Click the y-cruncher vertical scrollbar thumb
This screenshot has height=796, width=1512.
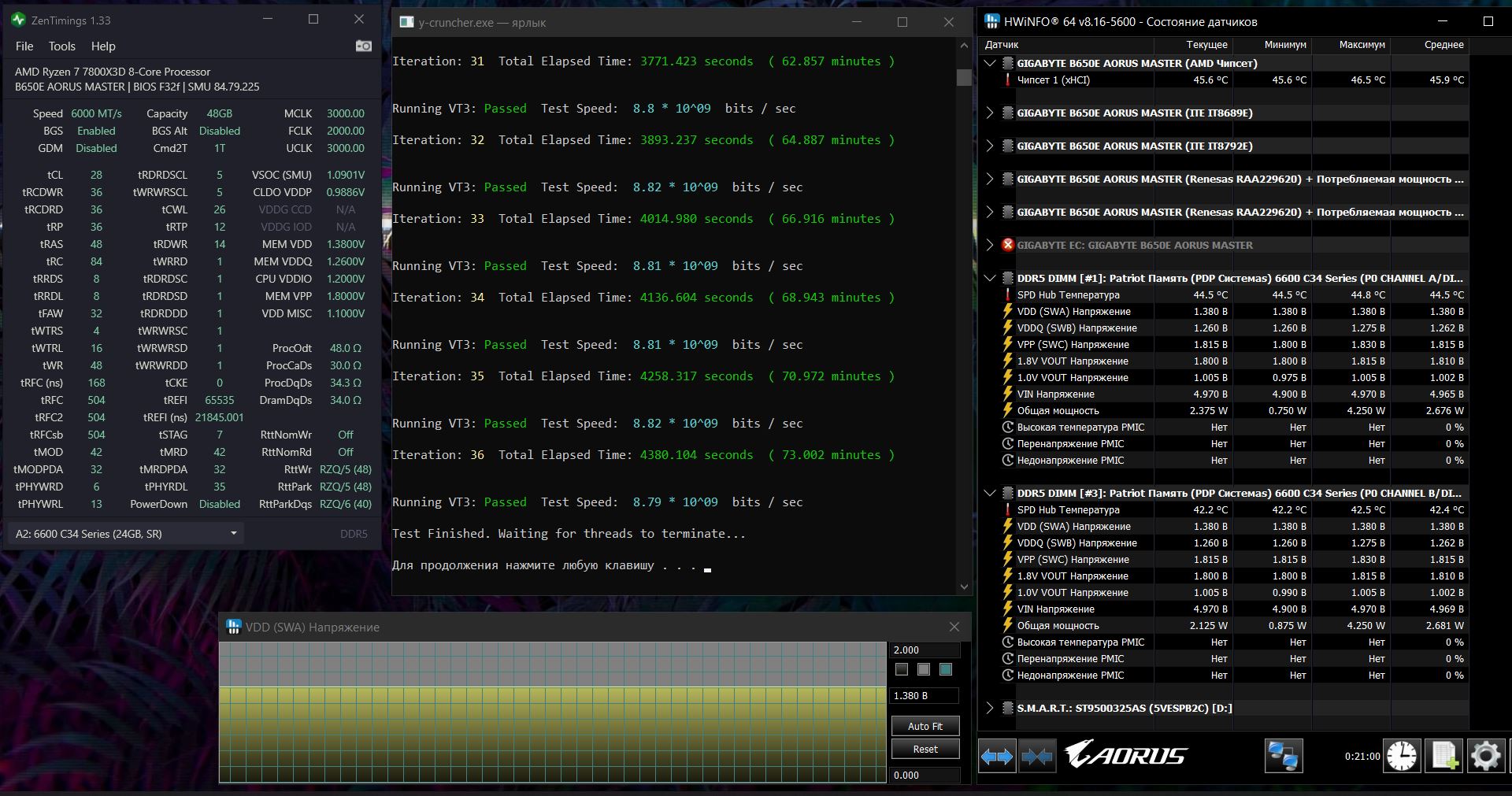pyautogui.click(x=964, y=77)
